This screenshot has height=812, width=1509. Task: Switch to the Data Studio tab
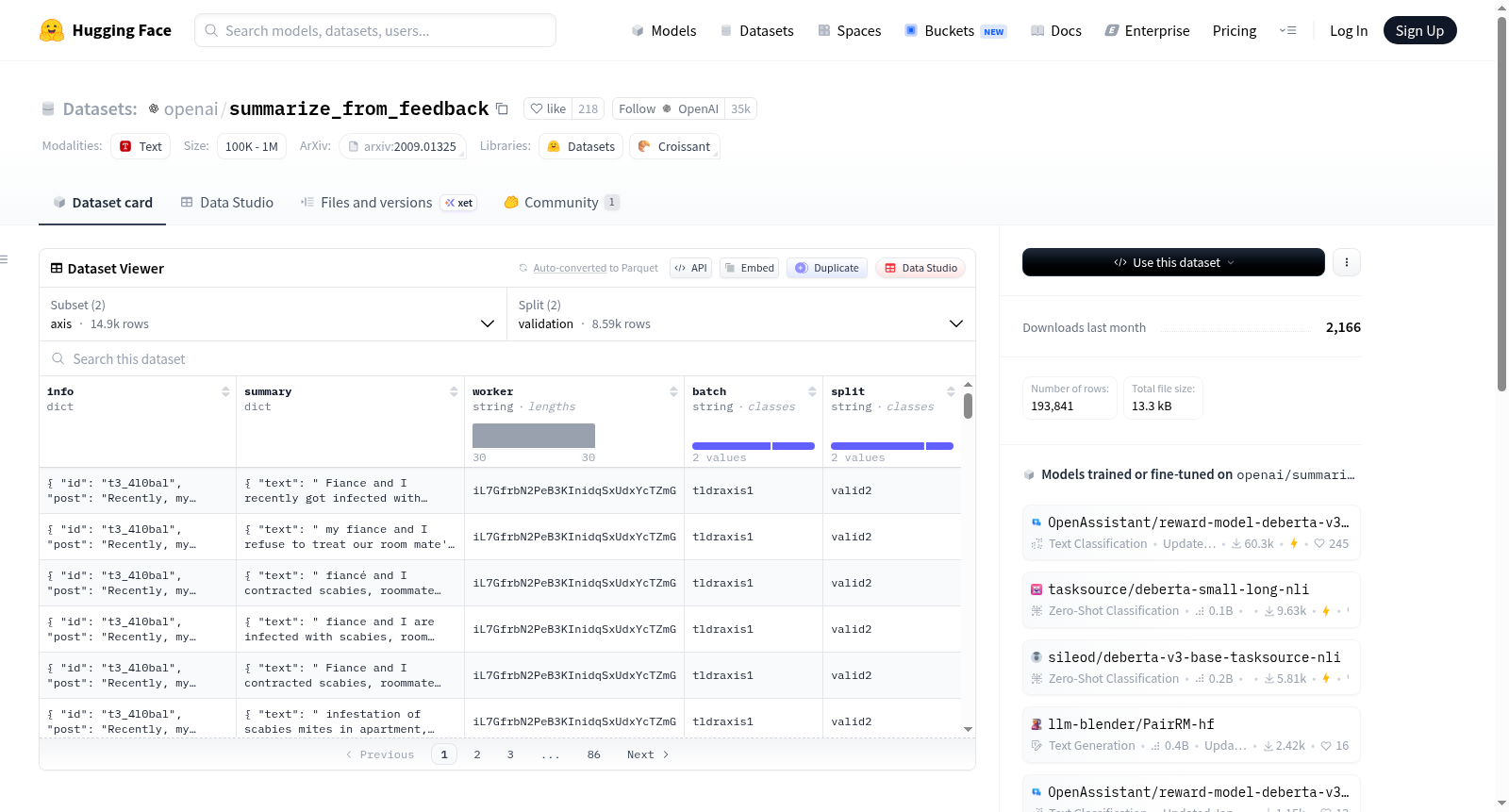tap(227, 203)
